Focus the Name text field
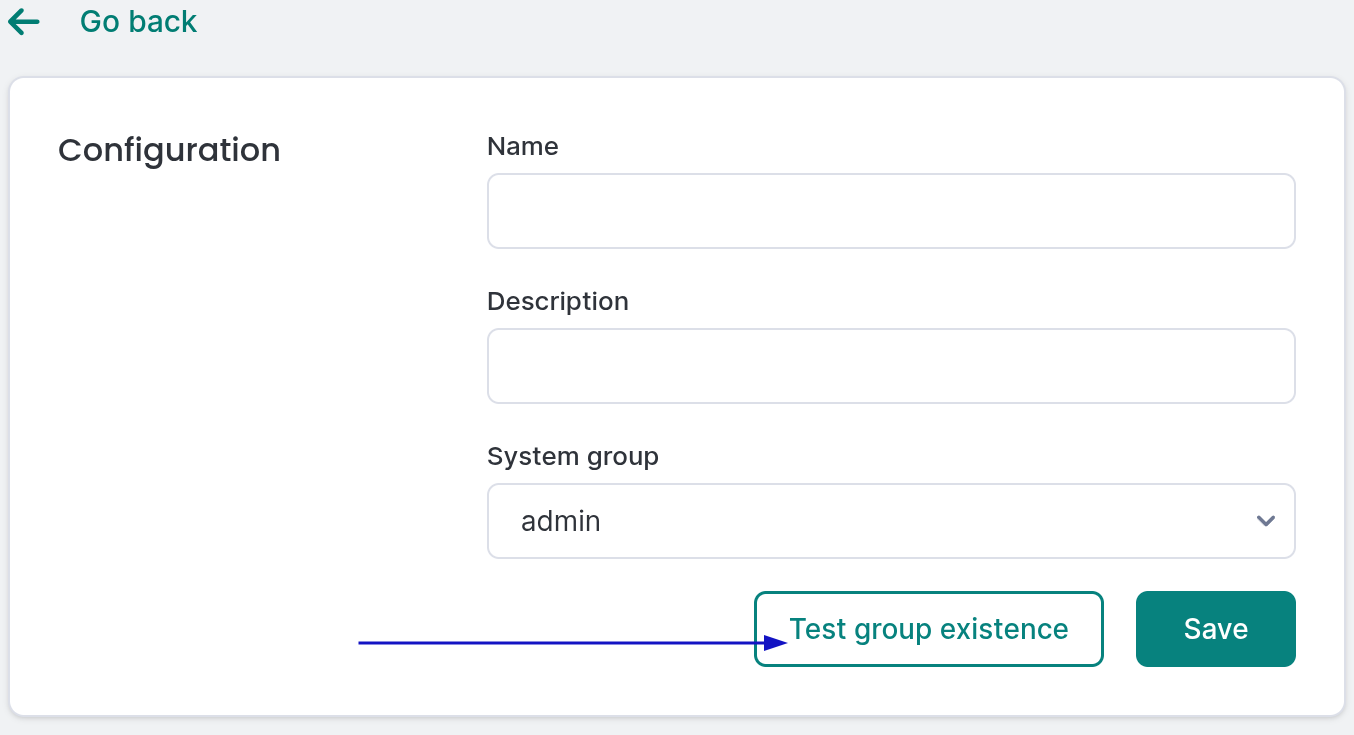This screenshot has height=735, width=1354. click(890, 211)
